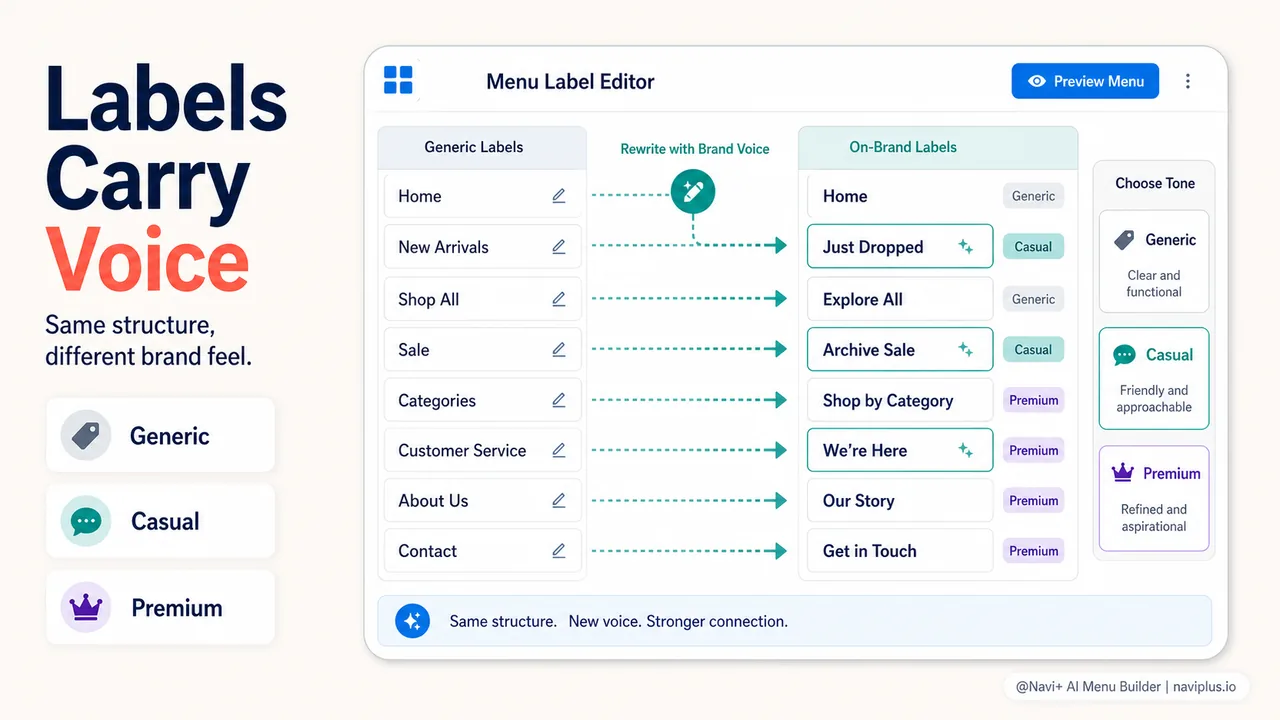Screen dimensions: 1280x720
Task: Click Casual tone tag beside Archive Sale
Action: point(1033,350)
